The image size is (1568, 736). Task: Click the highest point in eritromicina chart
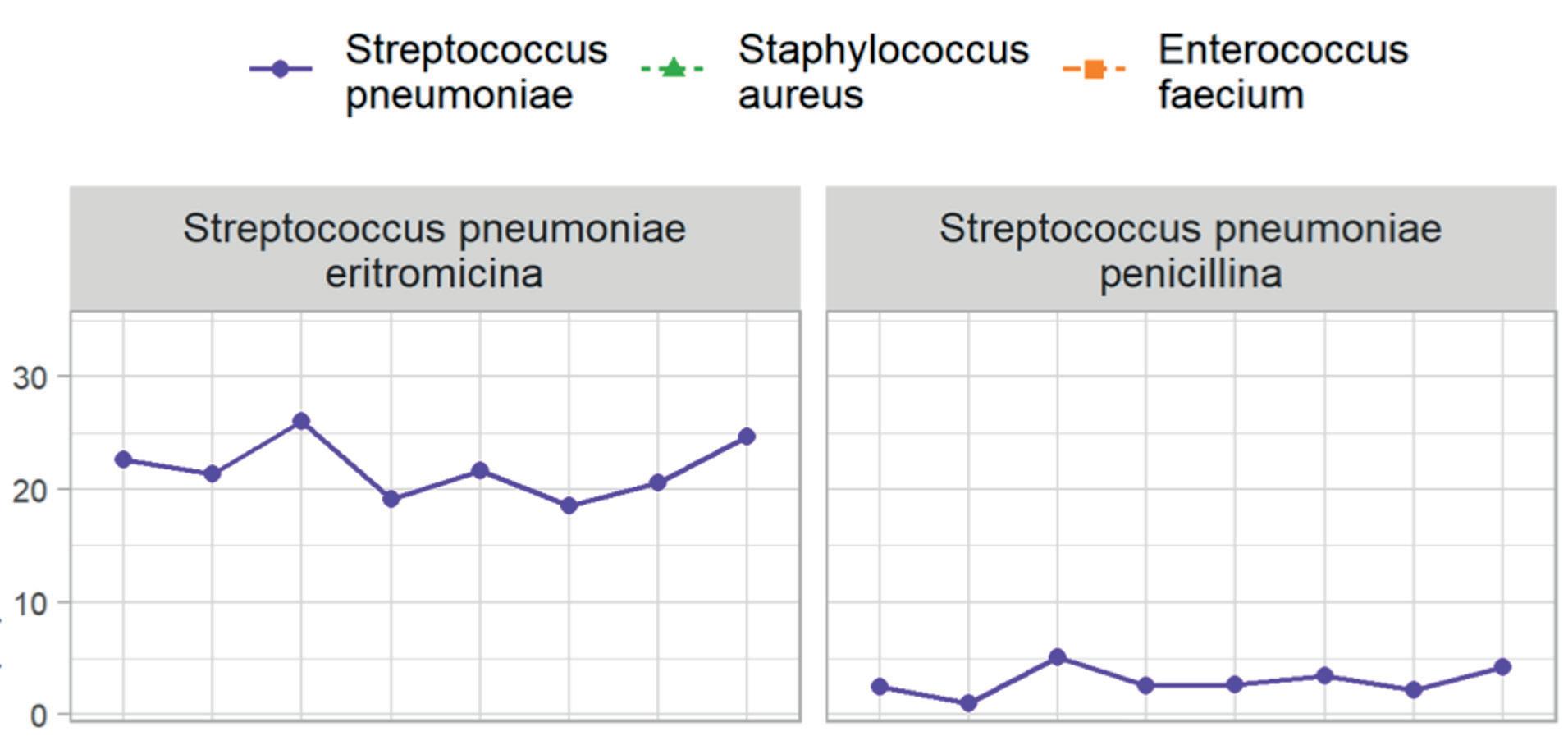(301, 421)
